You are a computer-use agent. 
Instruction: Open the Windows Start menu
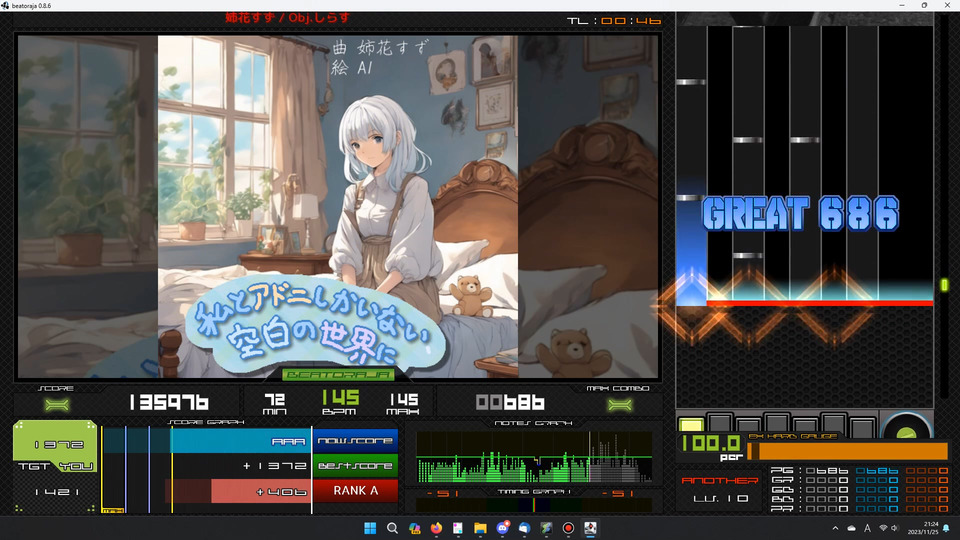pos(370,528)
